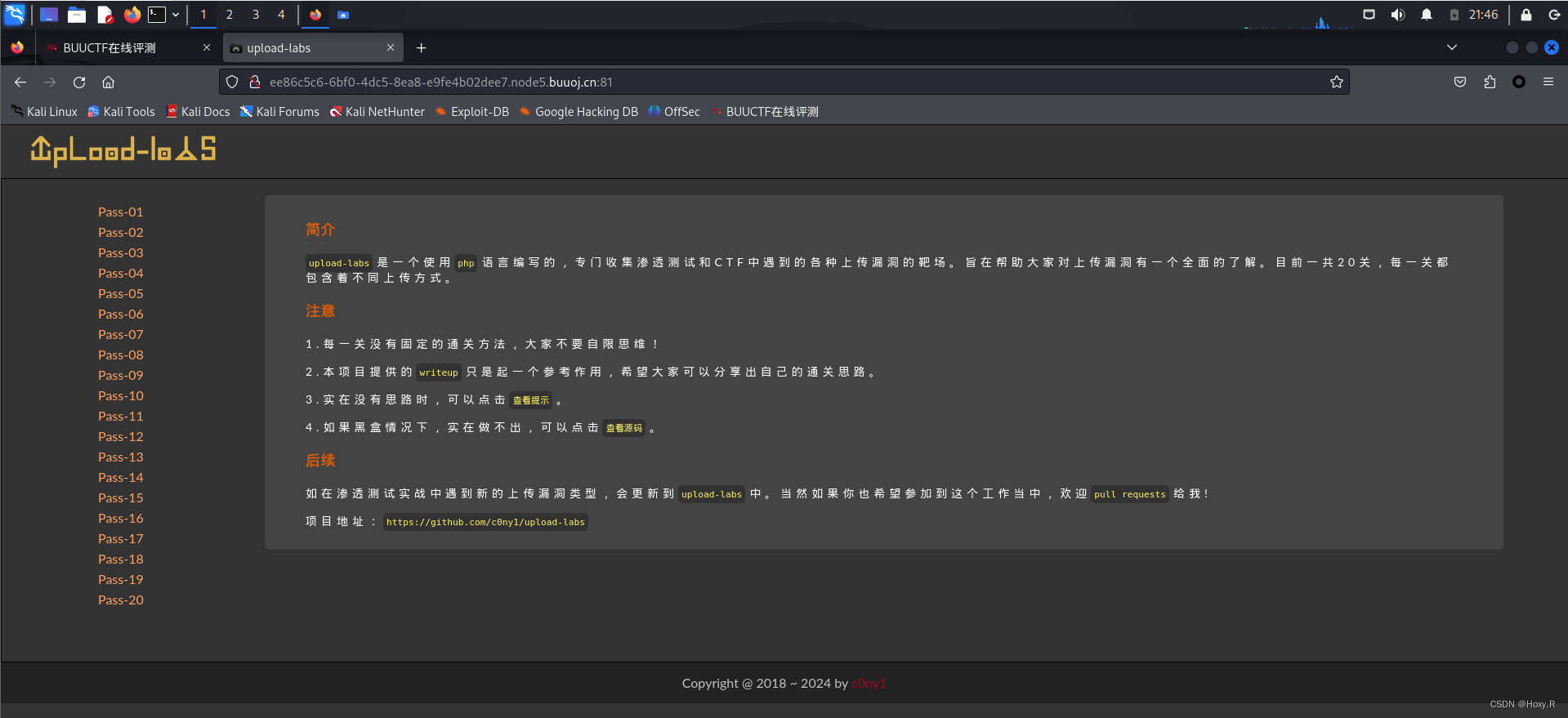Open Pass-03 level
This screenshot has height=718, width=1568.
click(121, 252)
